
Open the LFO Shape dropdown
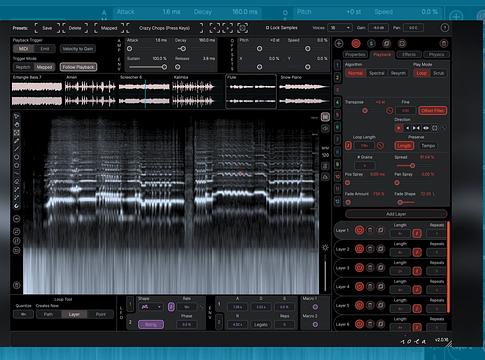[x=151, y=307]
